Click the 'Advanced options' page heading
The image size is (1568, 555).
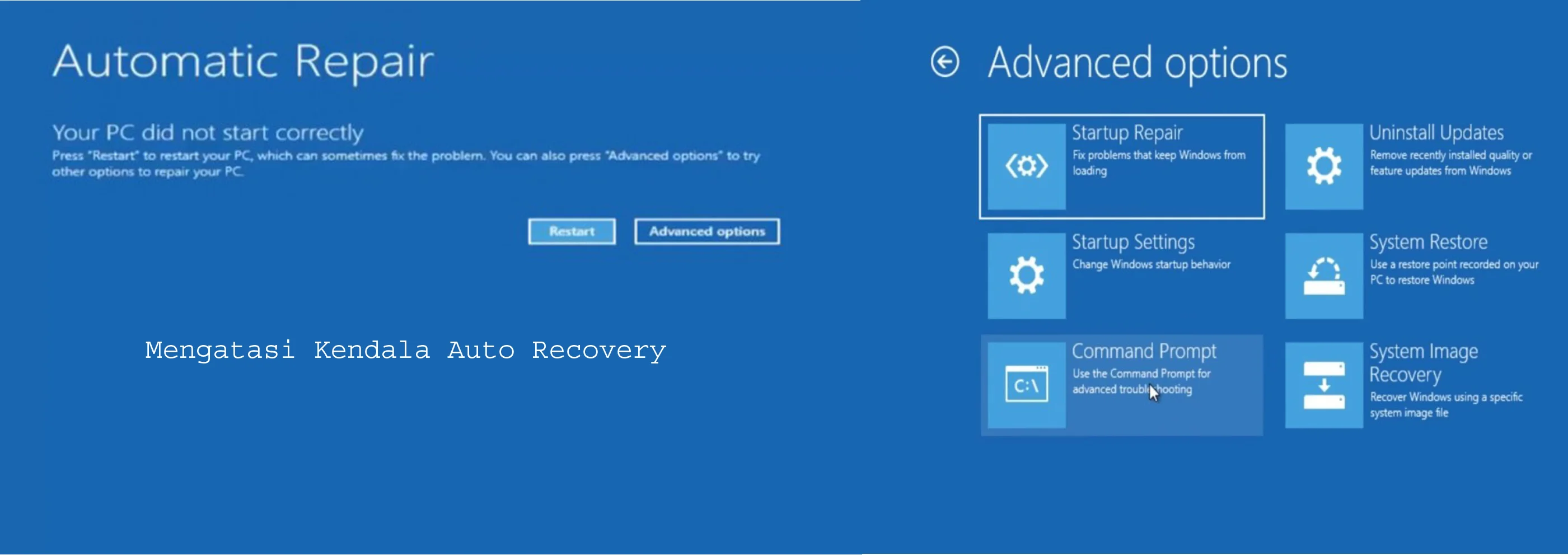point(1137,62)
